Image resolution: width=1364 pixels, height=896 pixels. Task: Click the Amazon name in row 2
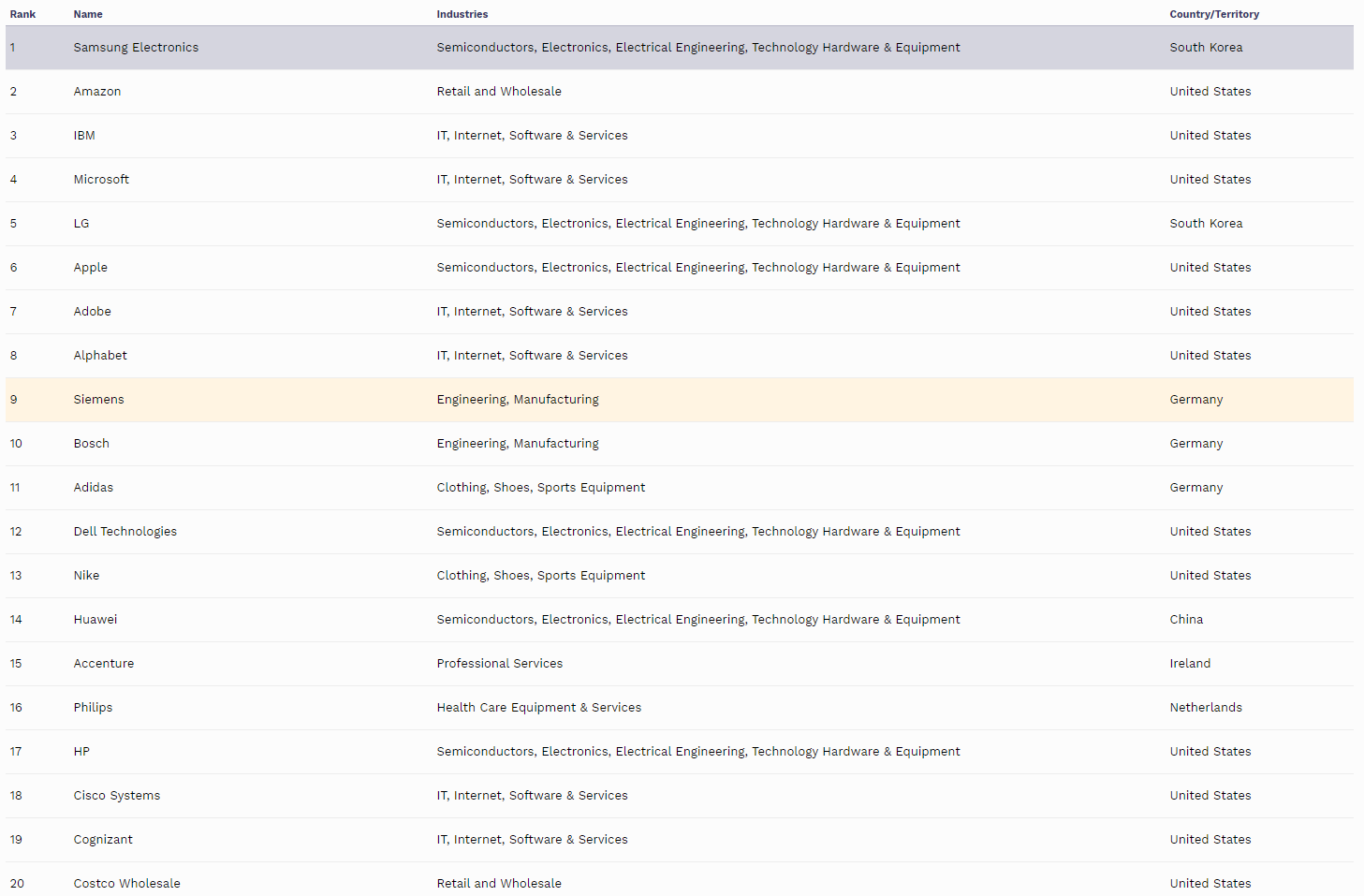point(97,92)
